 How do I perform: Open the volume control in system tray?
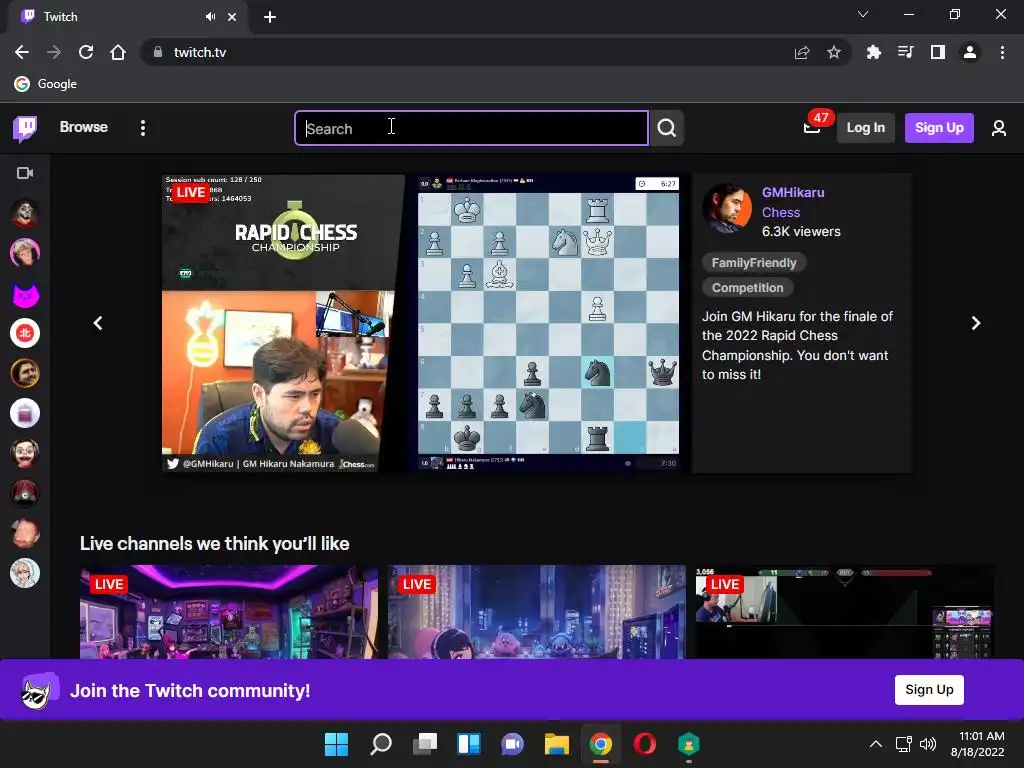927,744
